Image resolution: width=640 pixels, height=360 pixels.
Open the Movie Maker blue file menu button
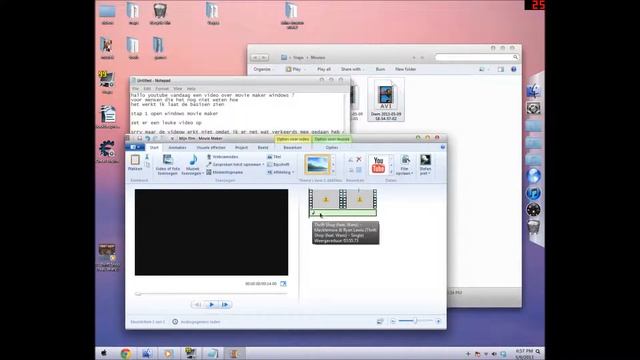pyautogui.click(x=135, y=147)
